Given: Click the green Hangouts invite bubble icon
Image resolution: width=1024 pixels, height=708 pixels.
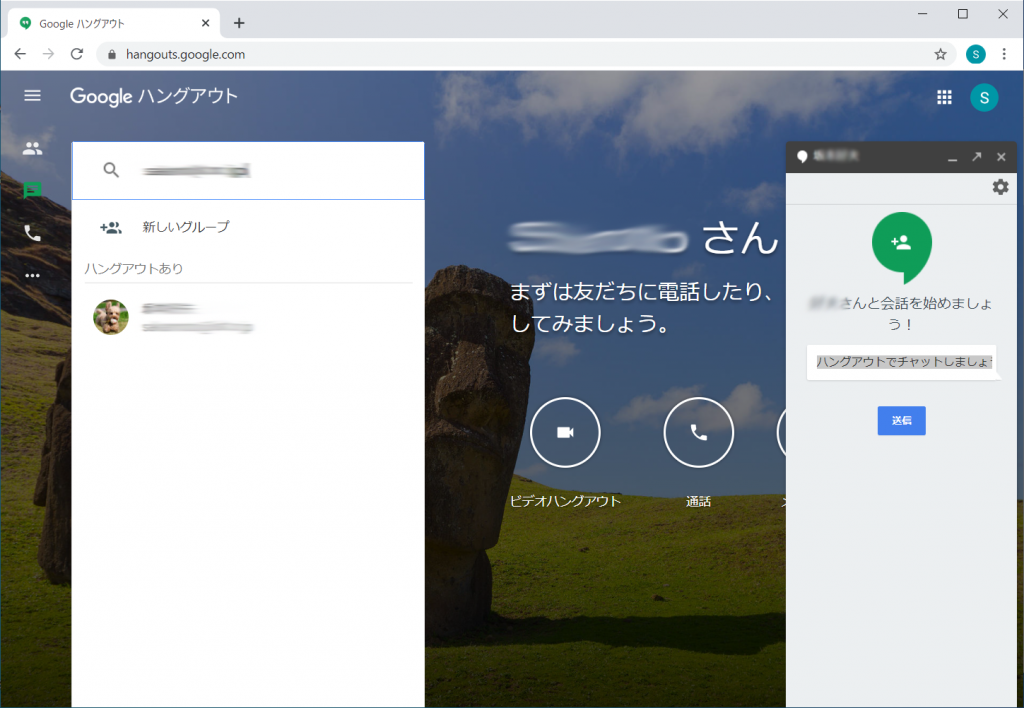Looking at the screenshot, I should pos(902,247).
